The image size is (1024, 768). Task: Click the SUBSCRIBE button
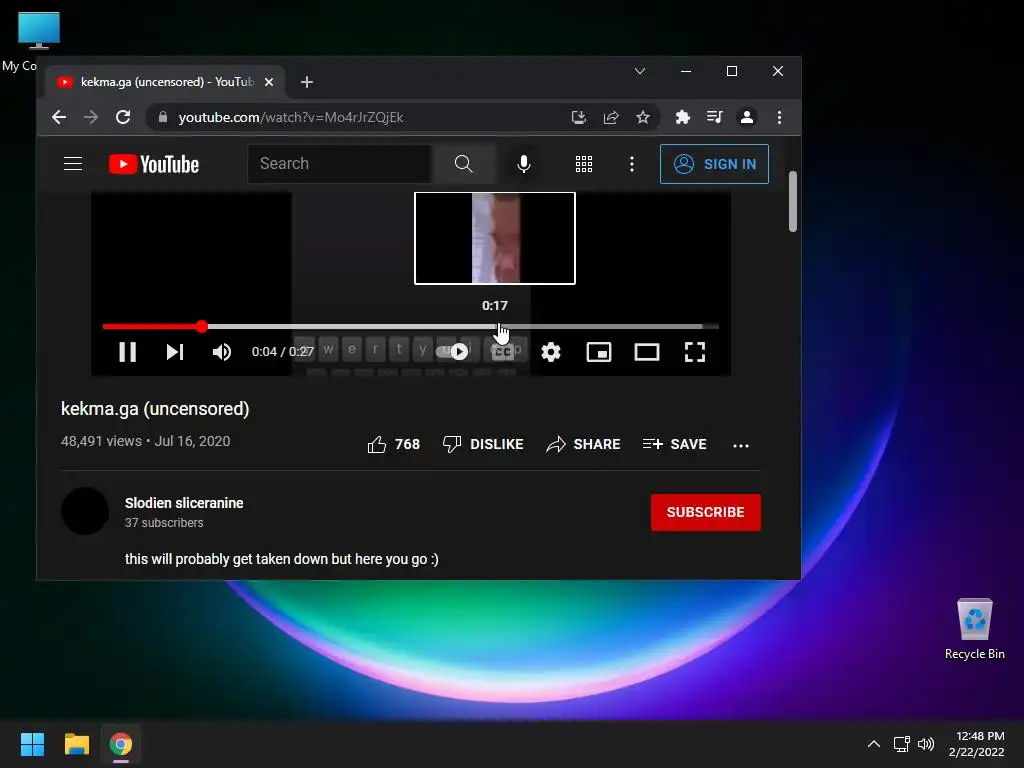tap(705, 512)
